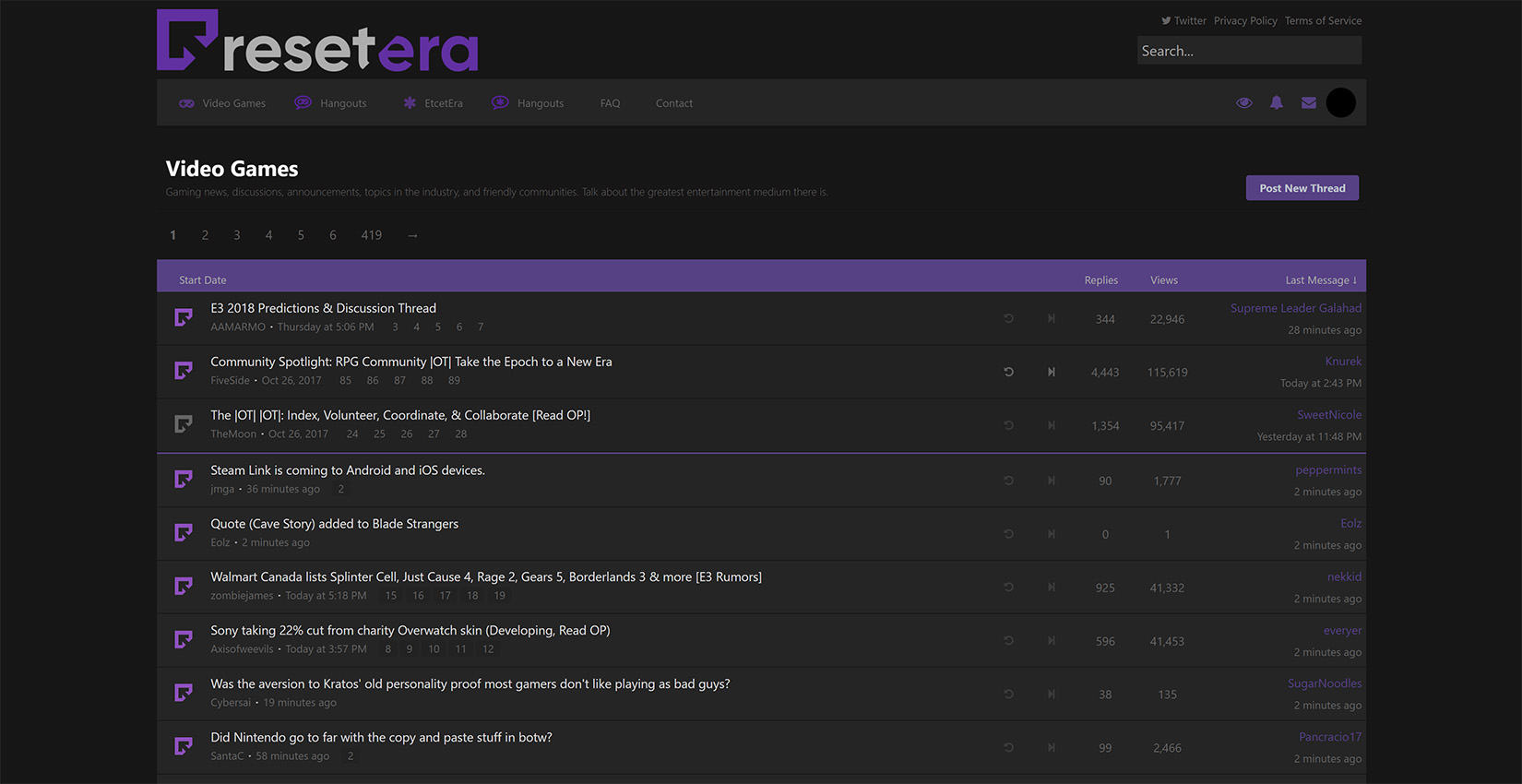Click thread icon for Sony 22% cut

(184, 640)
